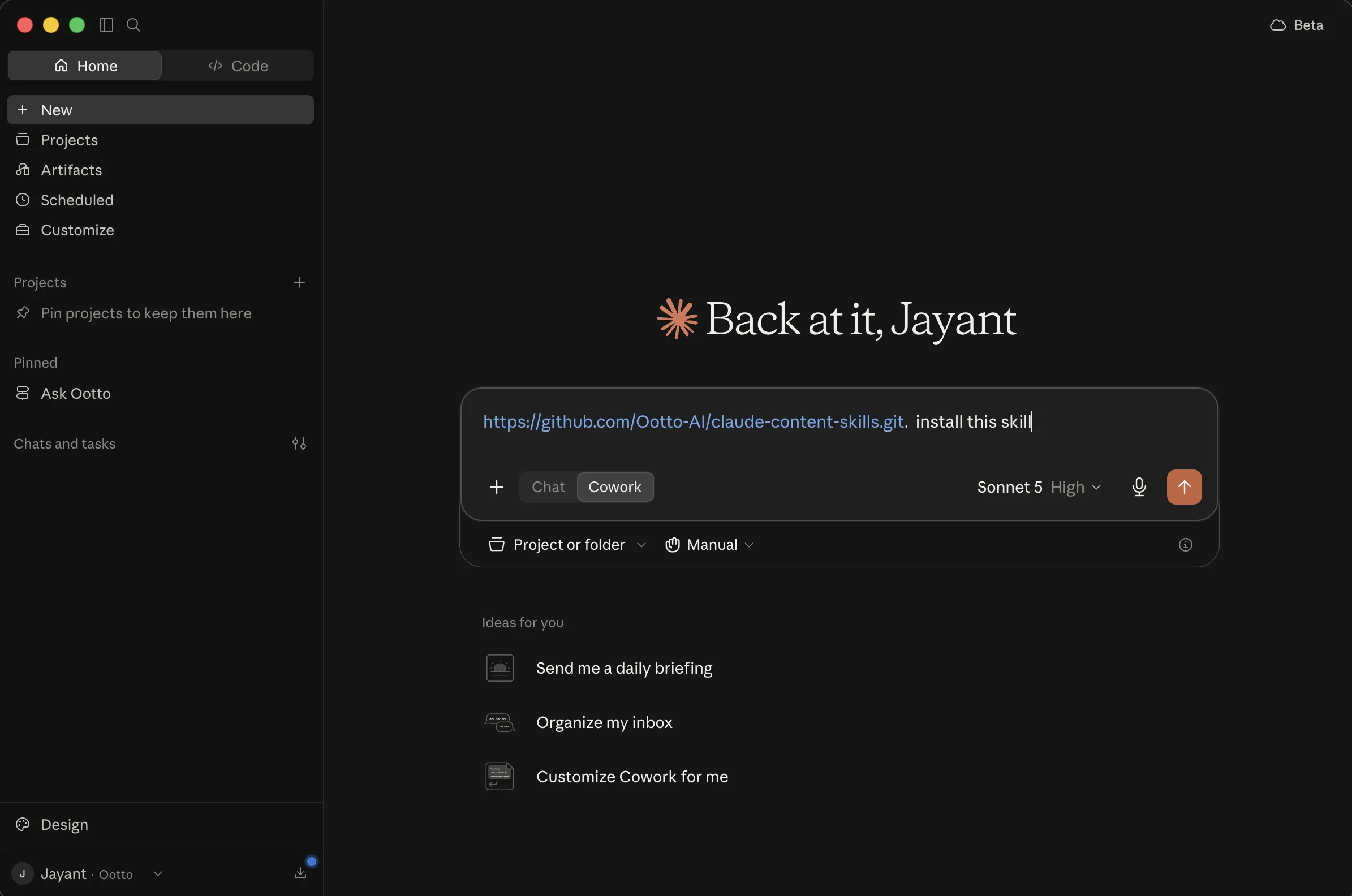The height and width of the screenshot is (896, 1352).
Task: Click the plus attachment icon in composer
Action: tap(497, 487)
